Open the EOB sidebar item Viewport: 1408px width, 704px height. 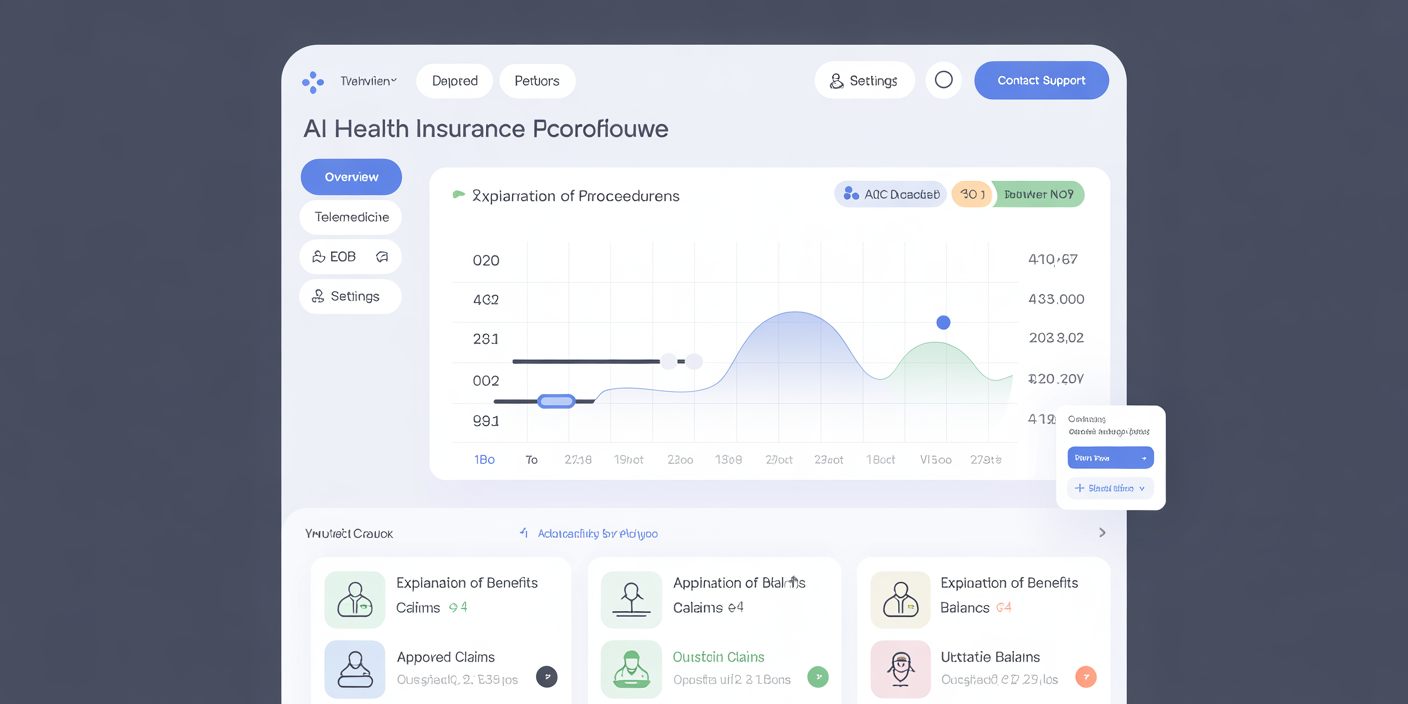tap(351, 257)
